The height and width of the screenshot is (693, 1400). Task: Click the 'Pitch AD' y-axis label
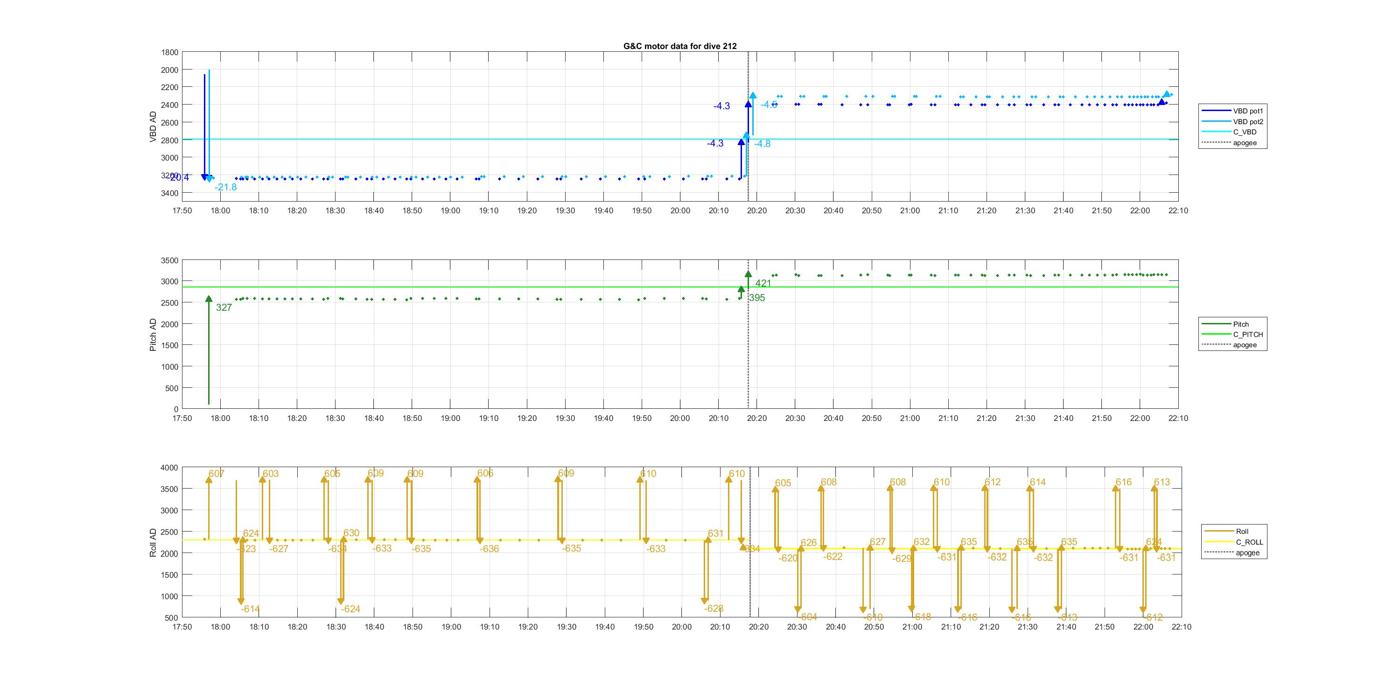pyautogui.click(x=154, y=334)
